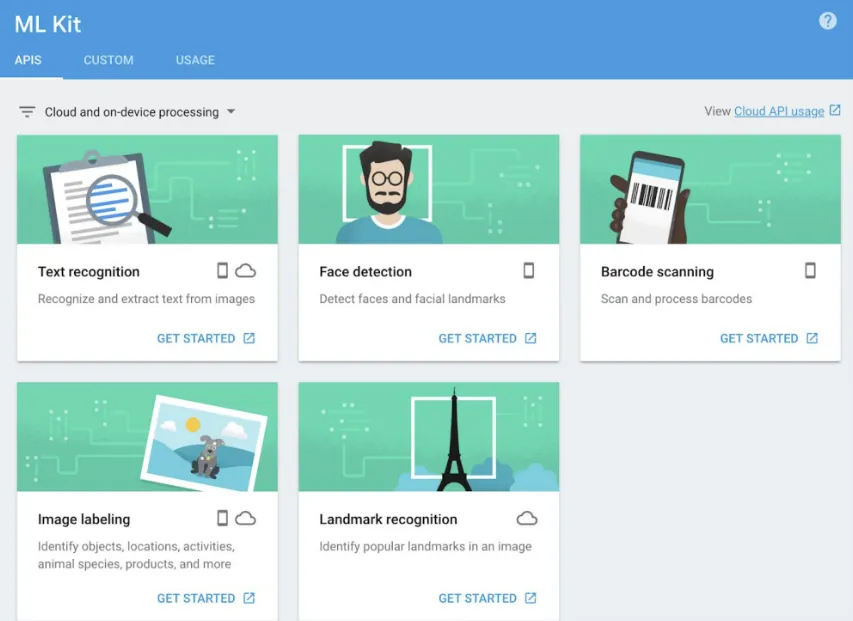Click GET STARTED under Text recognition

tap(196, 339)
